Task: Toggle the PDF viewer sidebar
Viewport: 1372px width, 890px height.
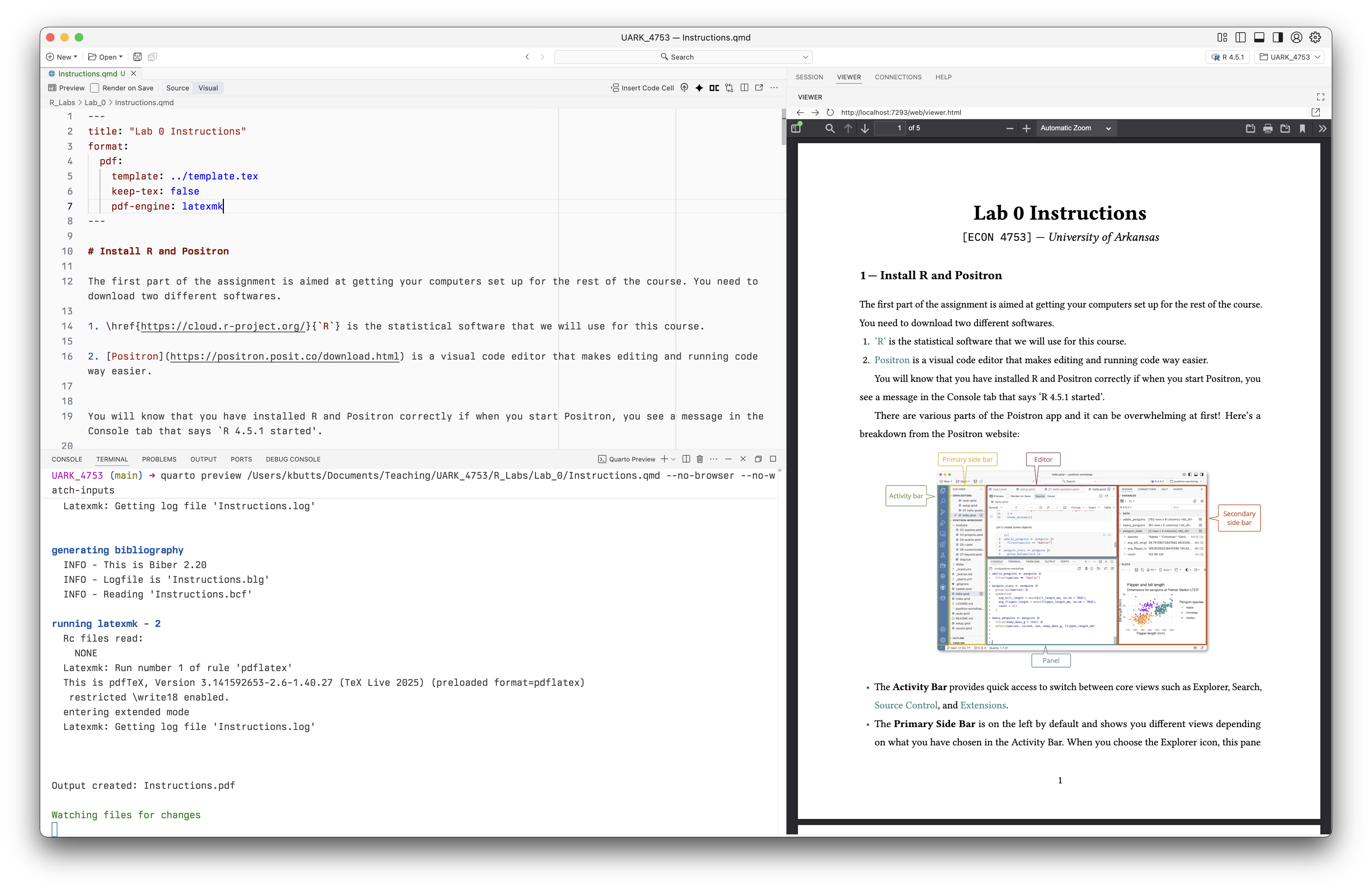Action: 796,128
